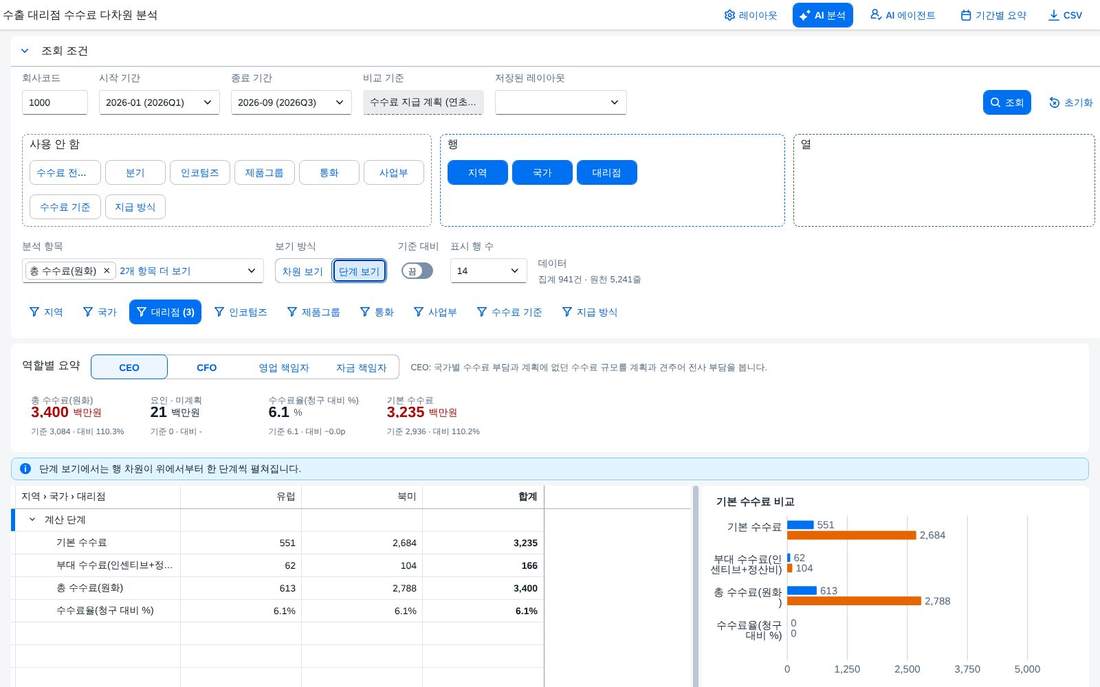Open the 지역 filter
This screenshot has width=1100, height=687.
46,312
